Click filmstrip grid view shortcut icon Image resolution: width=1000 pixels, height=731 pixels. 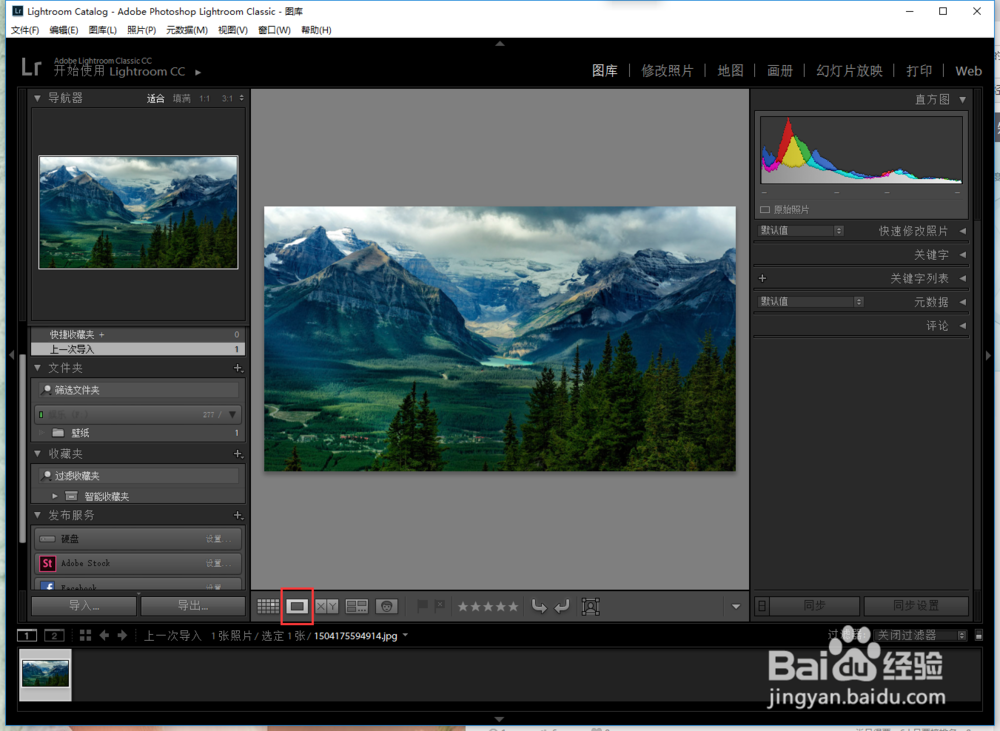coord(85,635)
